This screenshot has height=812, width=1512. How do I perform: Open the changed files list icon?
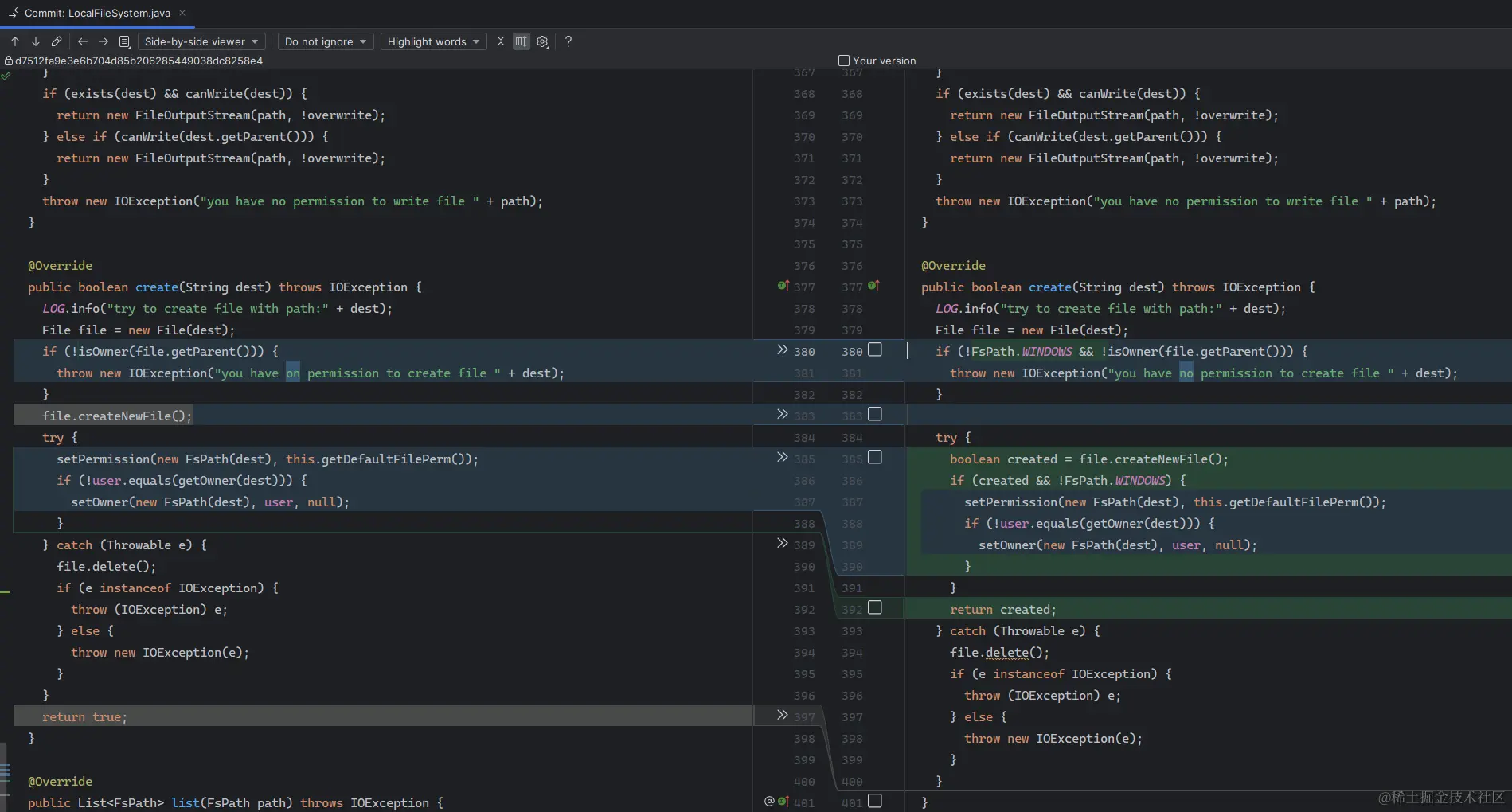pyautogui.click(x=124, y=41)
